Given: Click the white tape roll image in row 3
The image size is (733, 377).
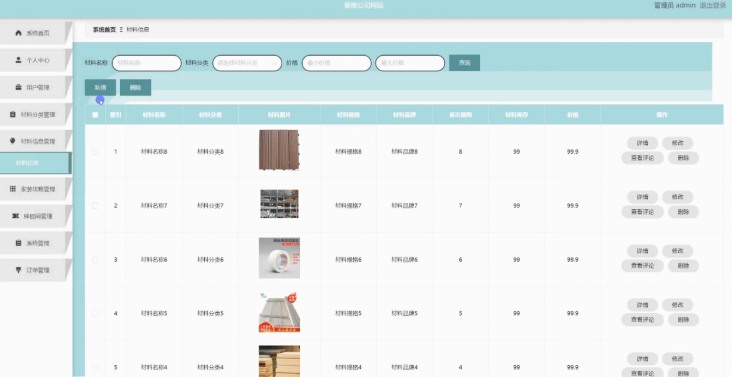Looking at the screenshot, I should tap(279, 258).
